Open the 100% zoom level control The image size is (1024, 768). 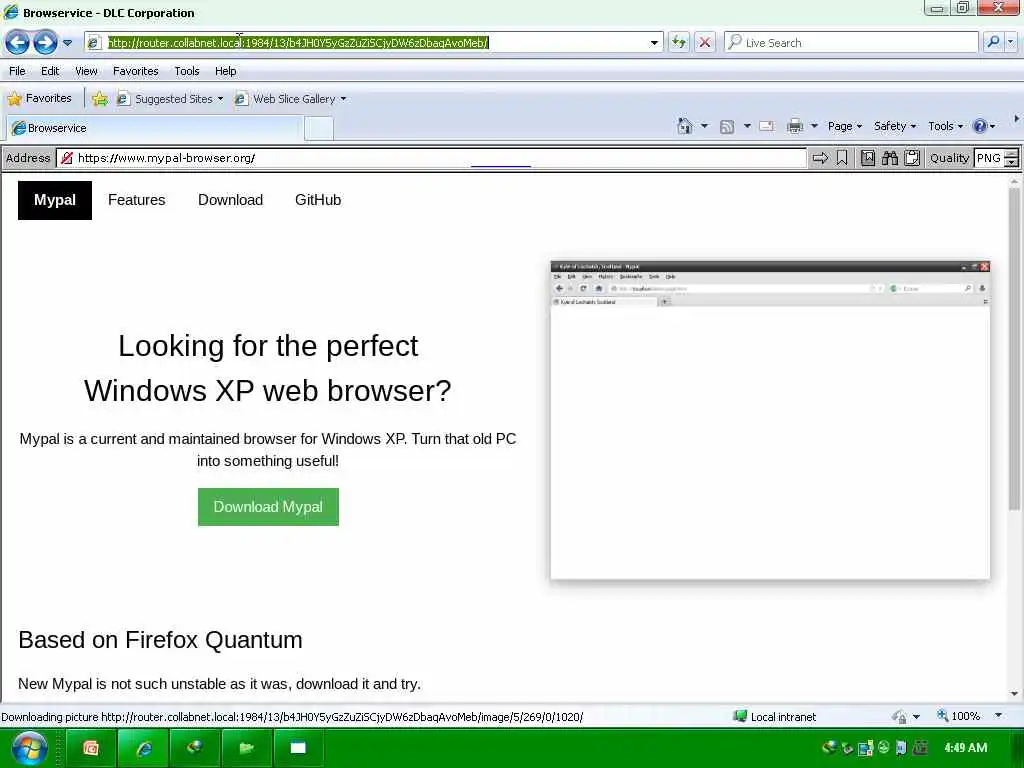tap(959, 716)
